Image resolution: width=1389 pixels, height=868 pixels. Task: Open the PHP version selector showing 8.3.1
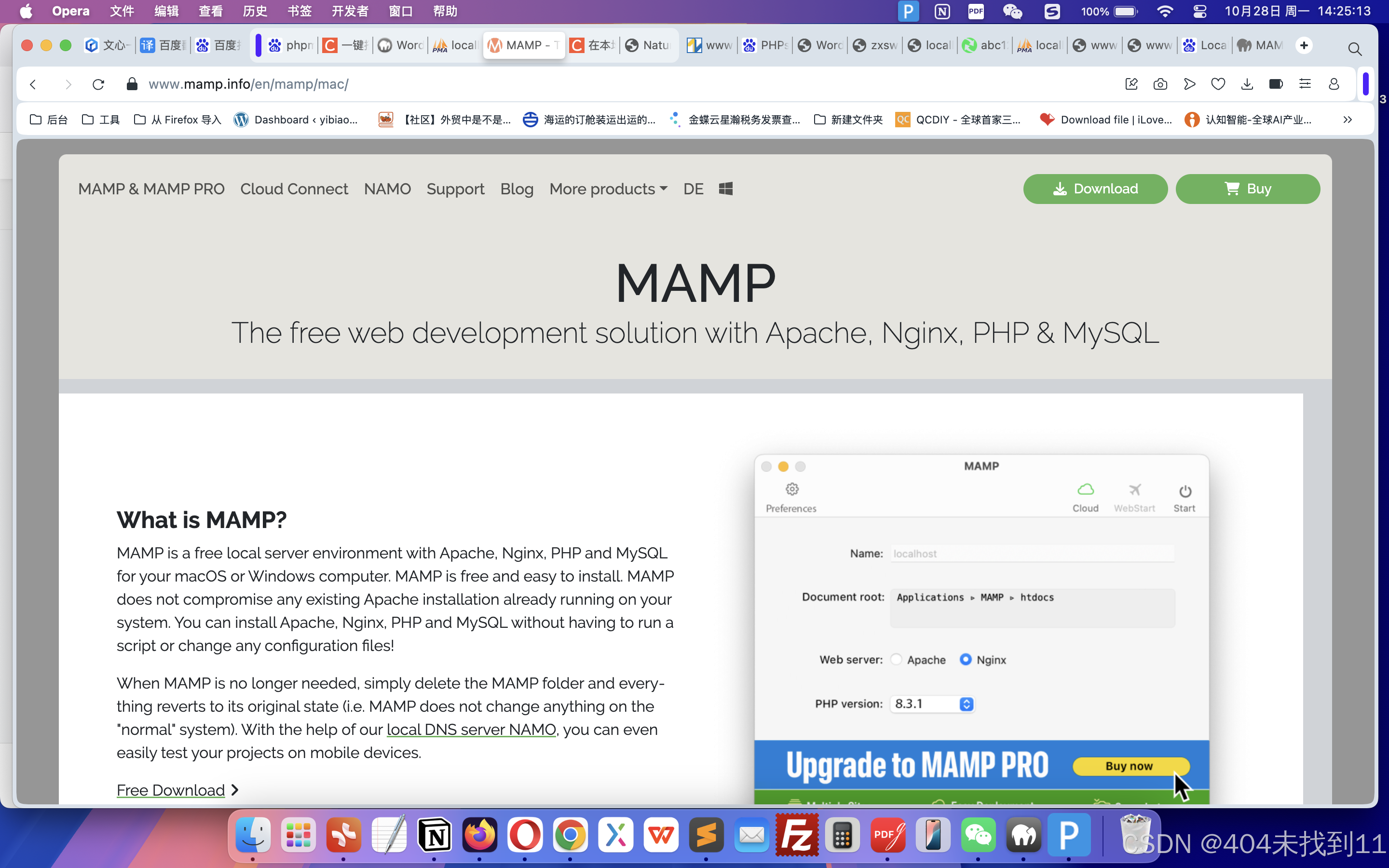click(967, 703)
